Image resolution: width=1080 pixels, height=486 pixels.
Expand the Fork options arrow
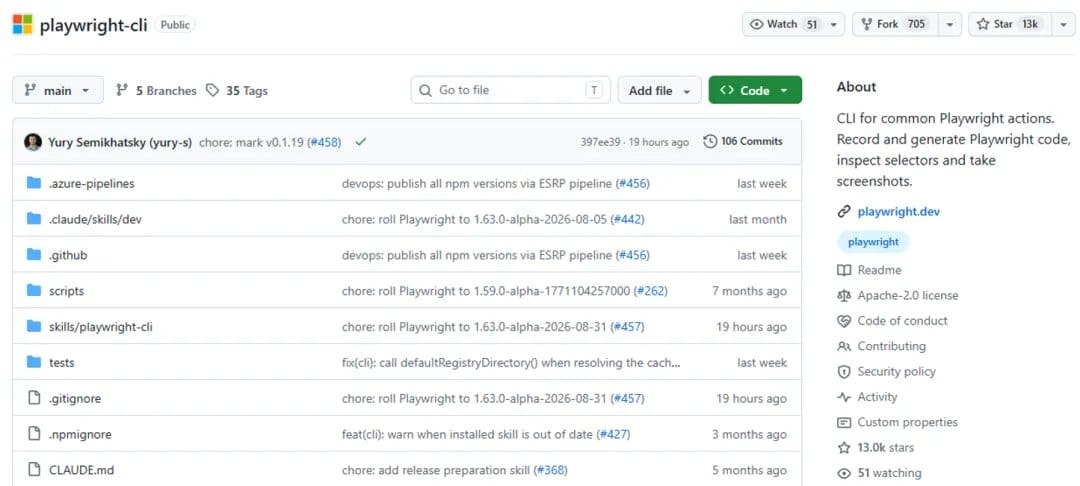pos(949,24)
